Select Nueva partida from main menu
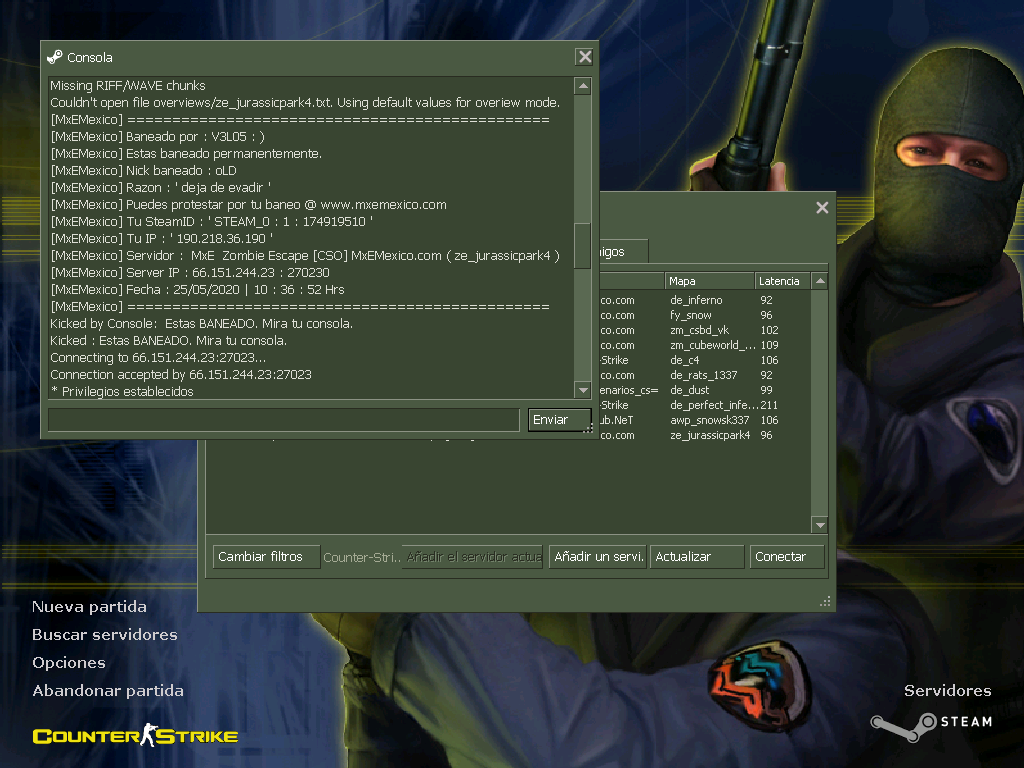1024x768 pixels. [x=89, y=607]
